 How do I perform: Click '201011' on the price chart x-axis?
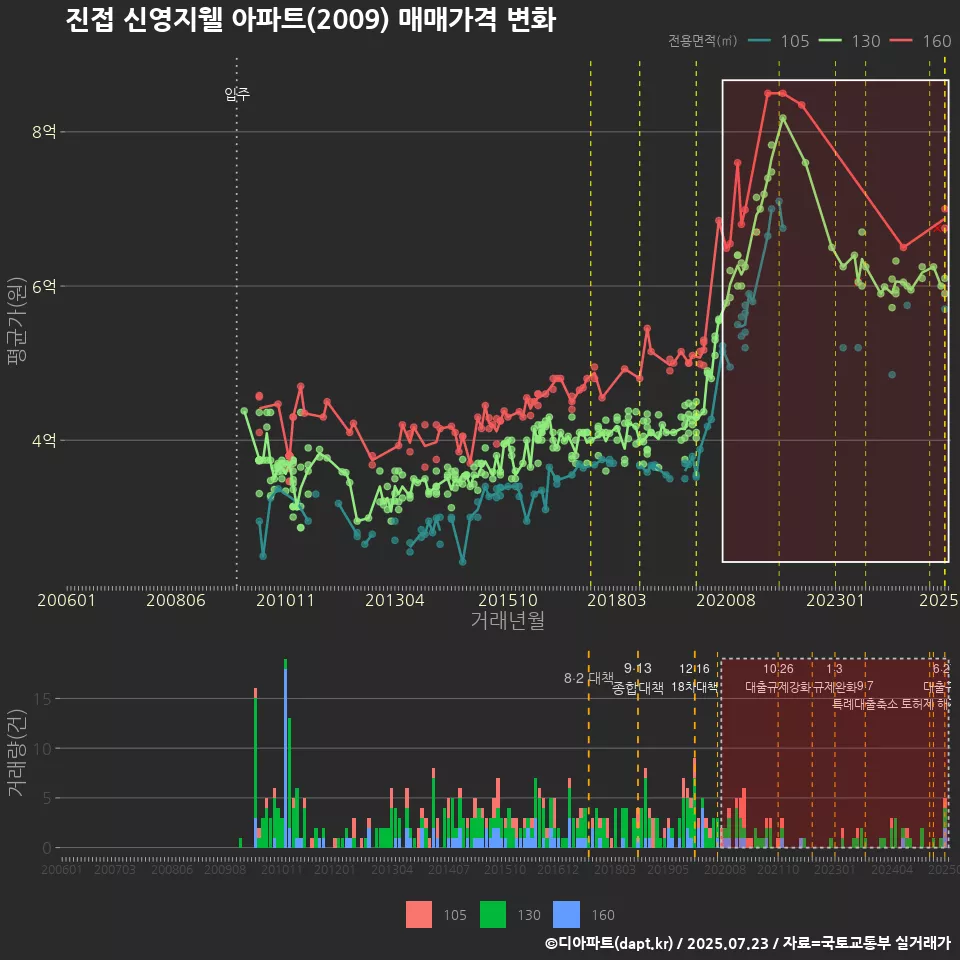coord(285,600)
